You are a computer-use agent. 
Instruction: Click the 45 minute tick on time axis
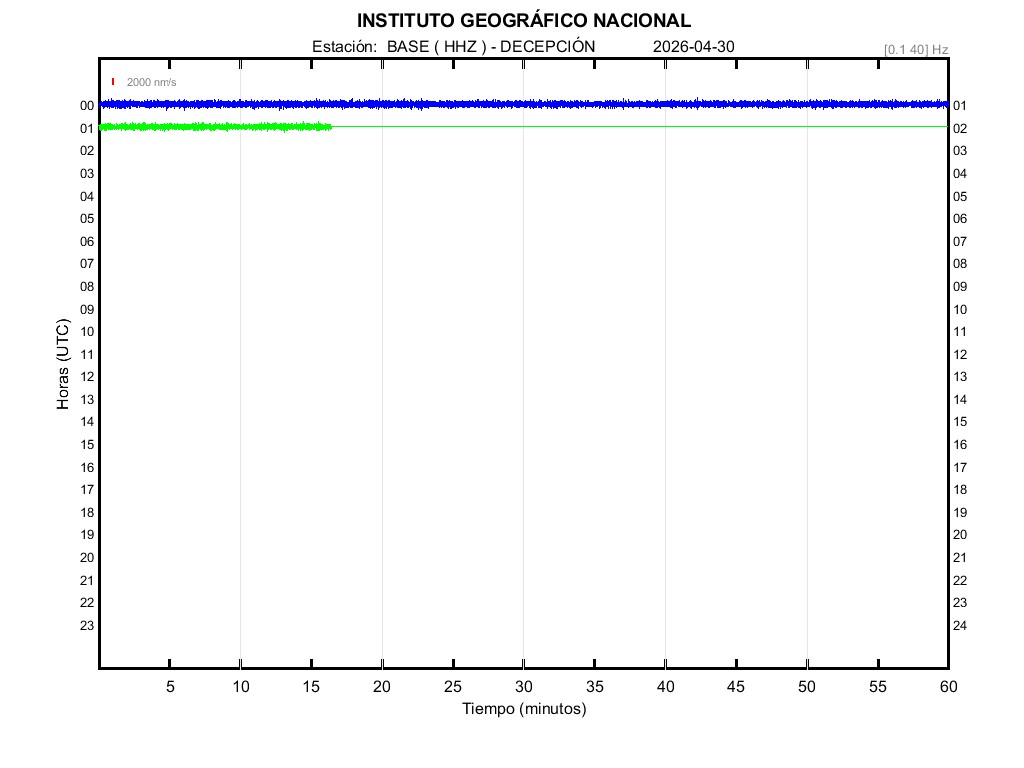(736, 687)
